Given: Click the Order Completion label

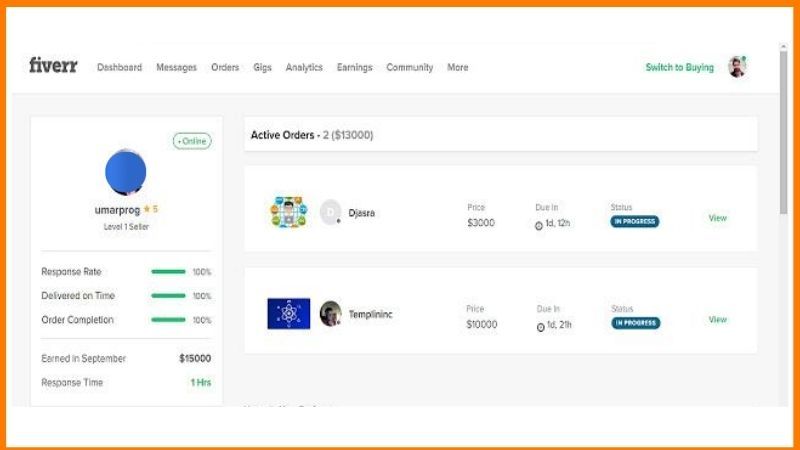Looking at the screenshot, I should (x=78, y=320).
